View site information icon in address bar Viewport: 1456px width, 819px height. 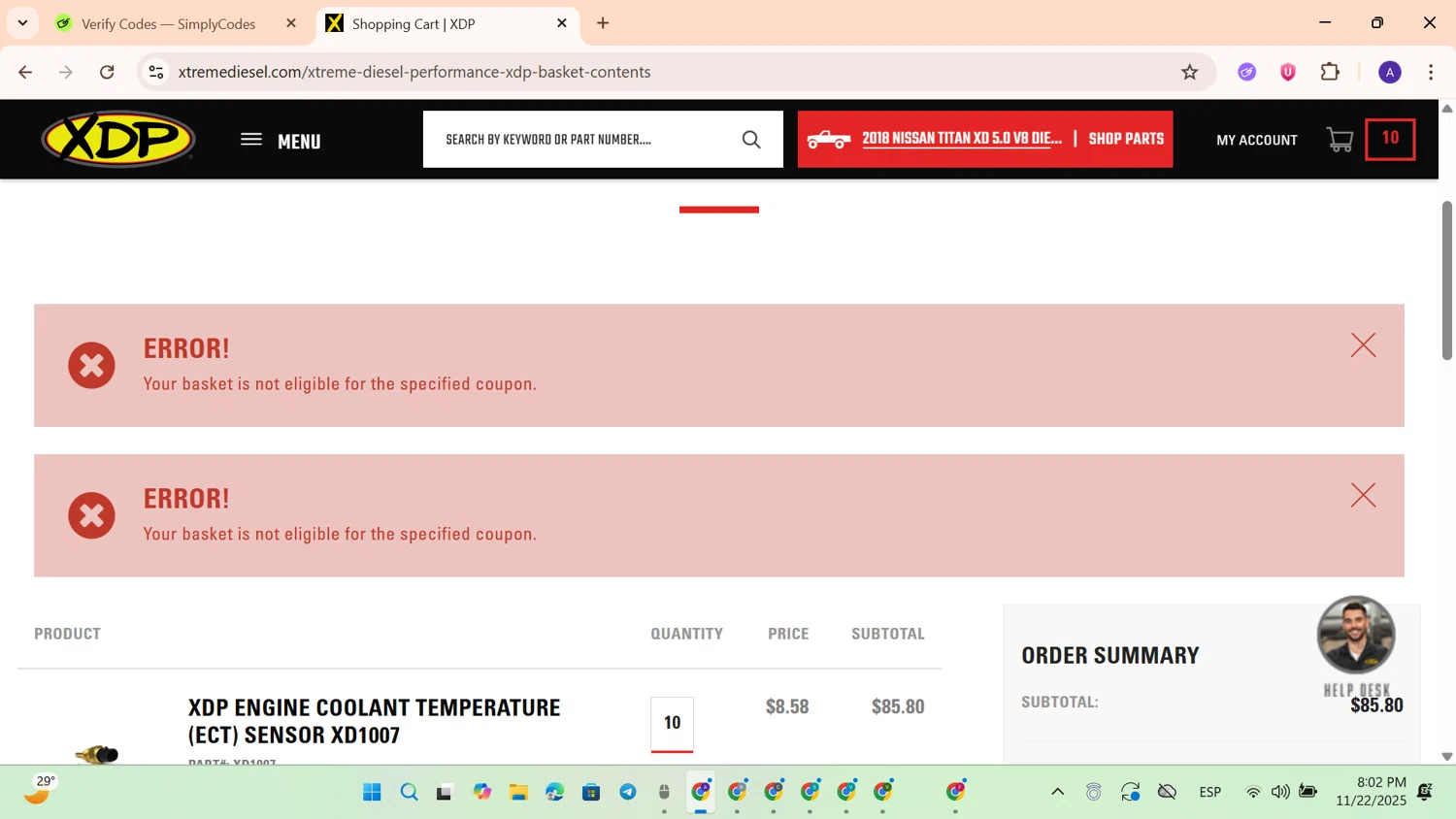click(156, 72)
